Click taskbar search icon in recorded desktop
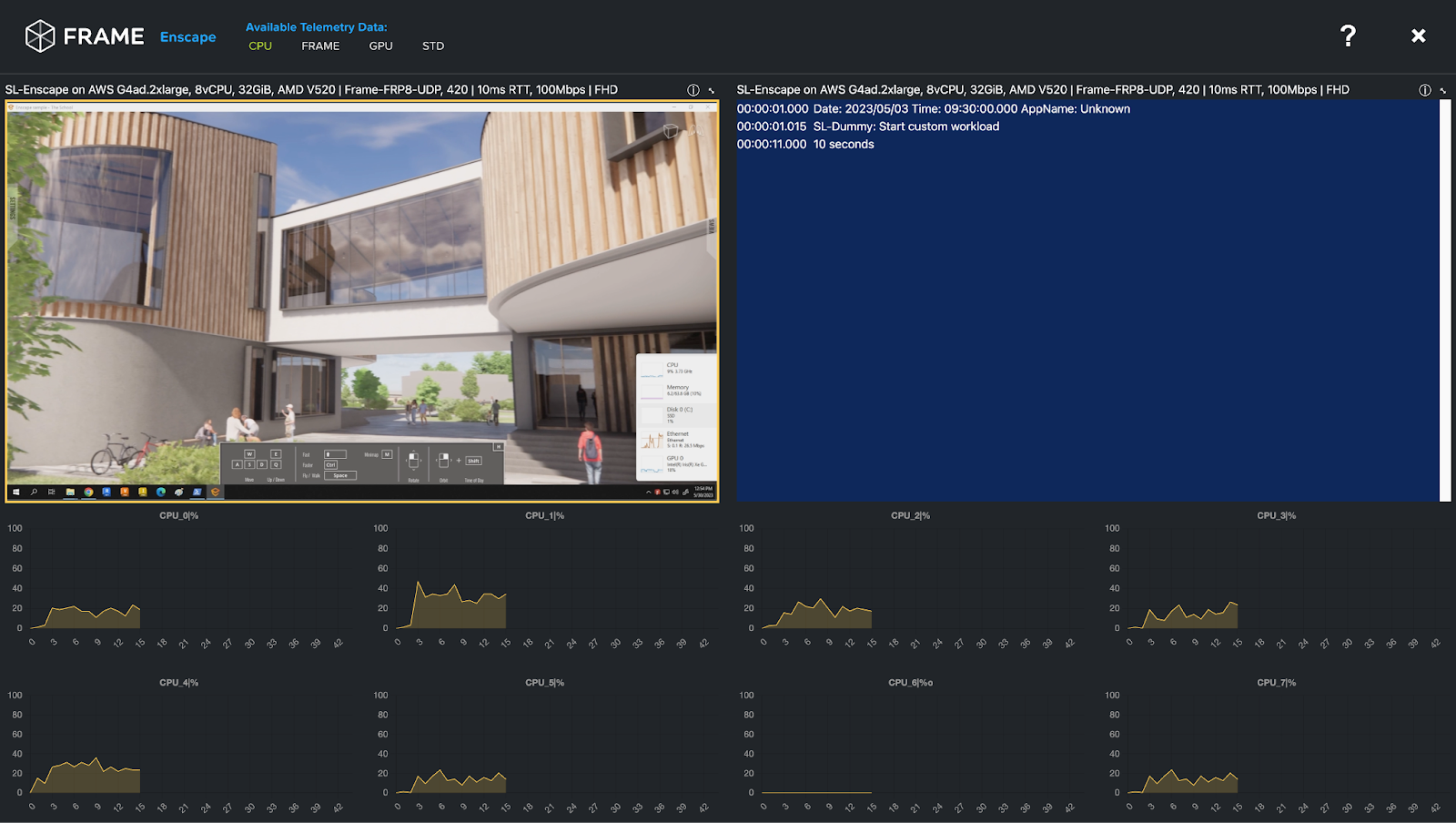Image resolution: width=1456 pixels, height=823 pixels. click(34, 492)
